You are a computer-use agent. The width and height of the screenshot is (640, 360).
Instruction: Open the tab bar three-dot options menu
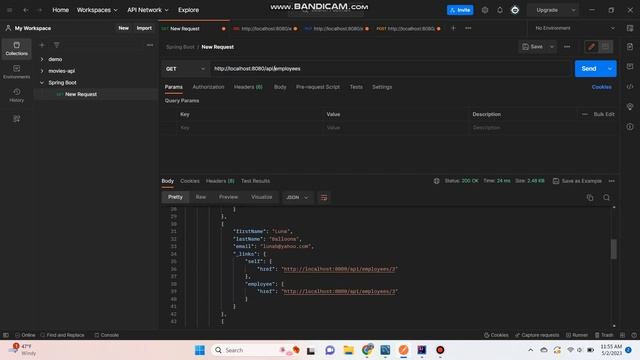tap(468, 28)
